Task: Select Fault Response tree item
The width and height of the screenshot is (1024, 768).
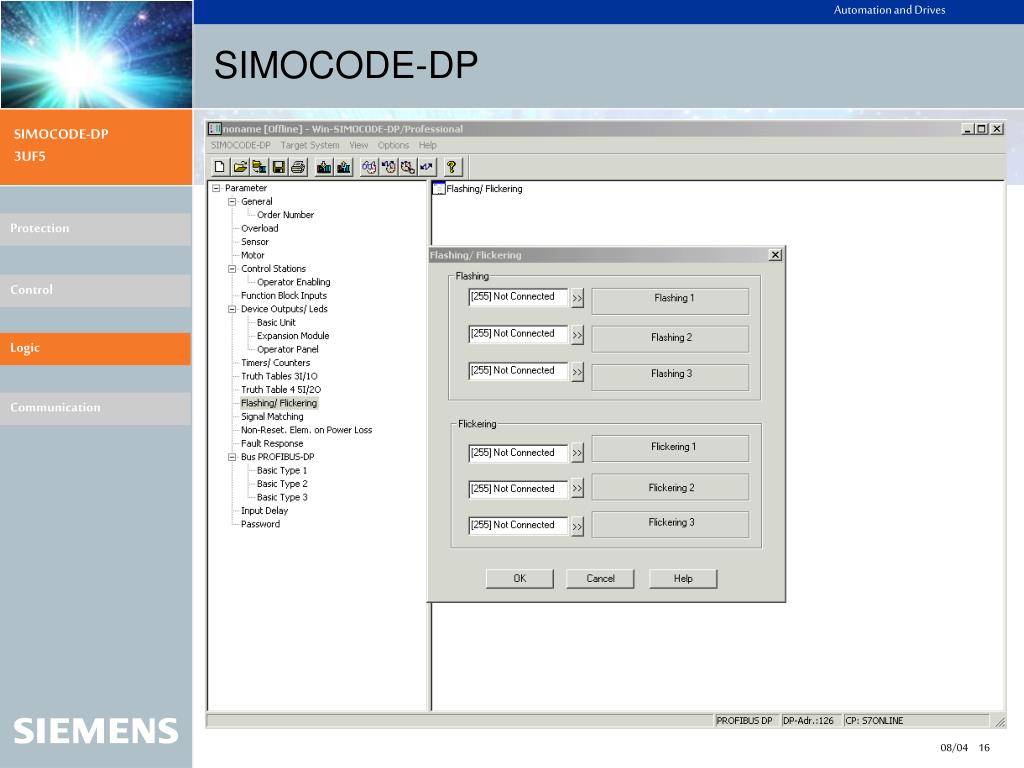Action: coord(272,443)
